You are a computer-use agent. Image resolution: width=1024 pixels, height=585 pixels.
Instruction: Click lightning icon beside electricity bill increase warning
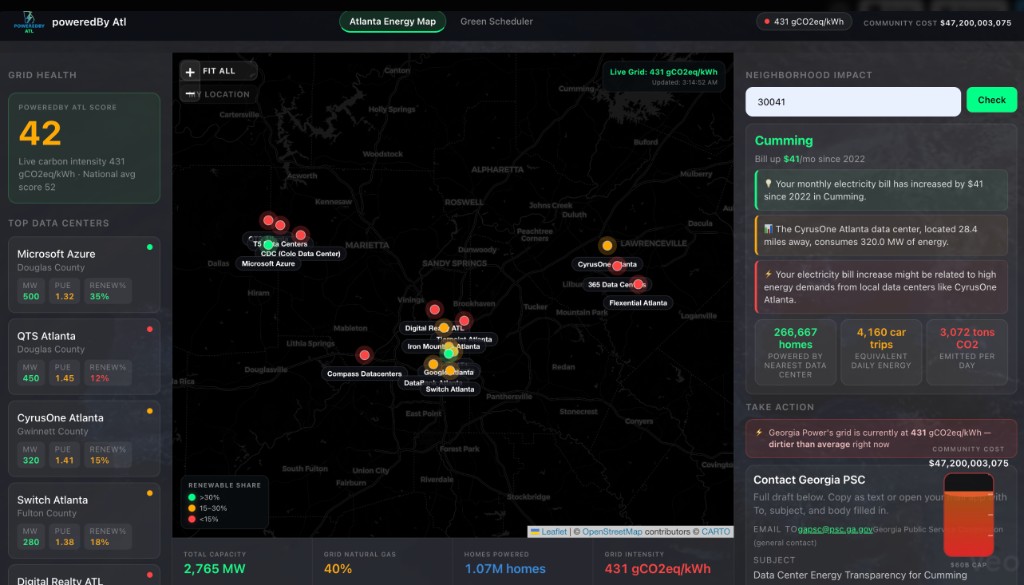point(768,274)
